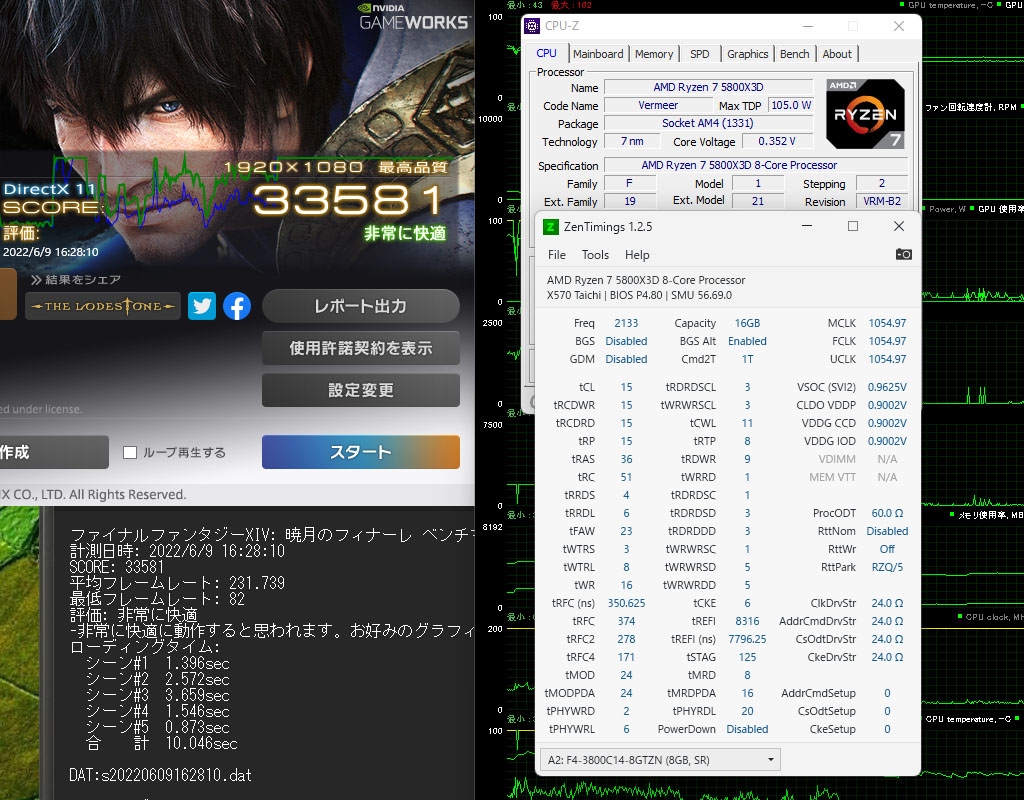Click the Specification field in CPU-Z

point(756,165)
